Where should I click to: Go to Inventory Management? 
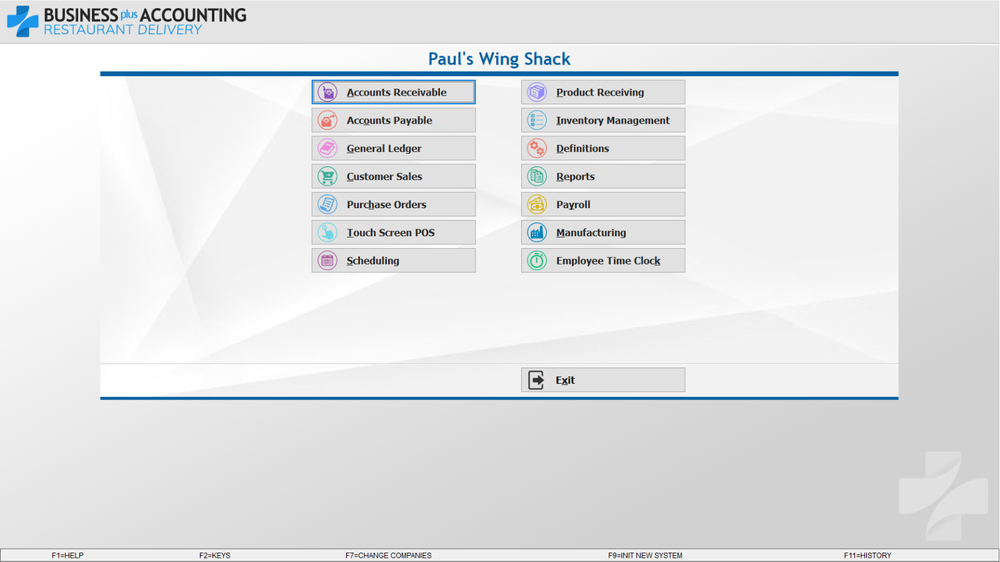(x=603, y=120)
